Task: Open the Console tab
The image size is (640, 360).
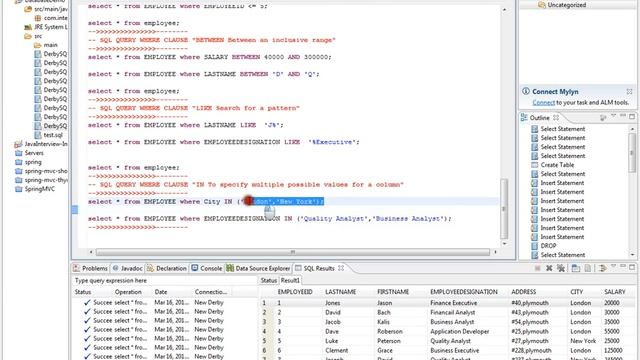Action: 207,268
